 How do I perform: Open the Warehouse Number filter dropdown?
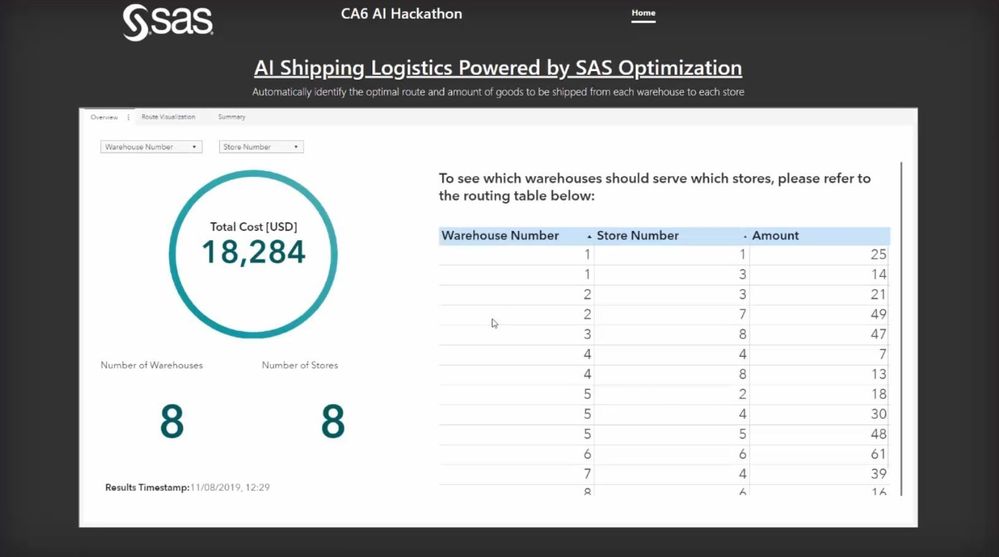point(151,147)
